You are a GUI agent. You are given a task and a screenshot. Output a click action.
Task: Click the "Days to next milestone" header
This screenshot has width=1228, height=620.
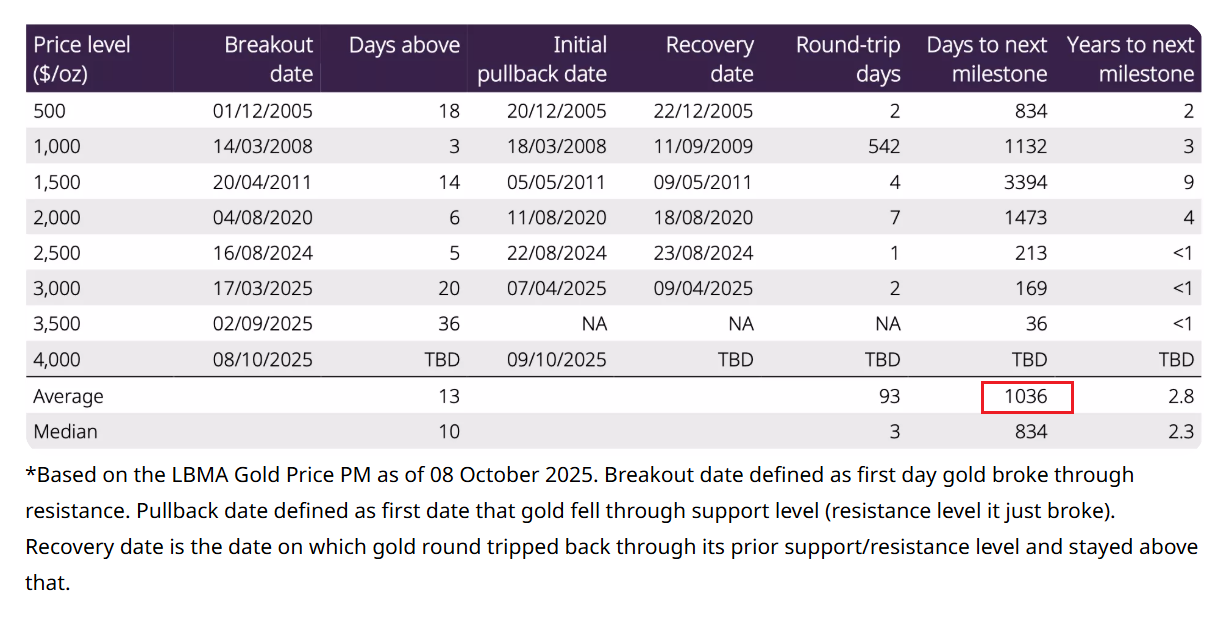pos(986,59)
